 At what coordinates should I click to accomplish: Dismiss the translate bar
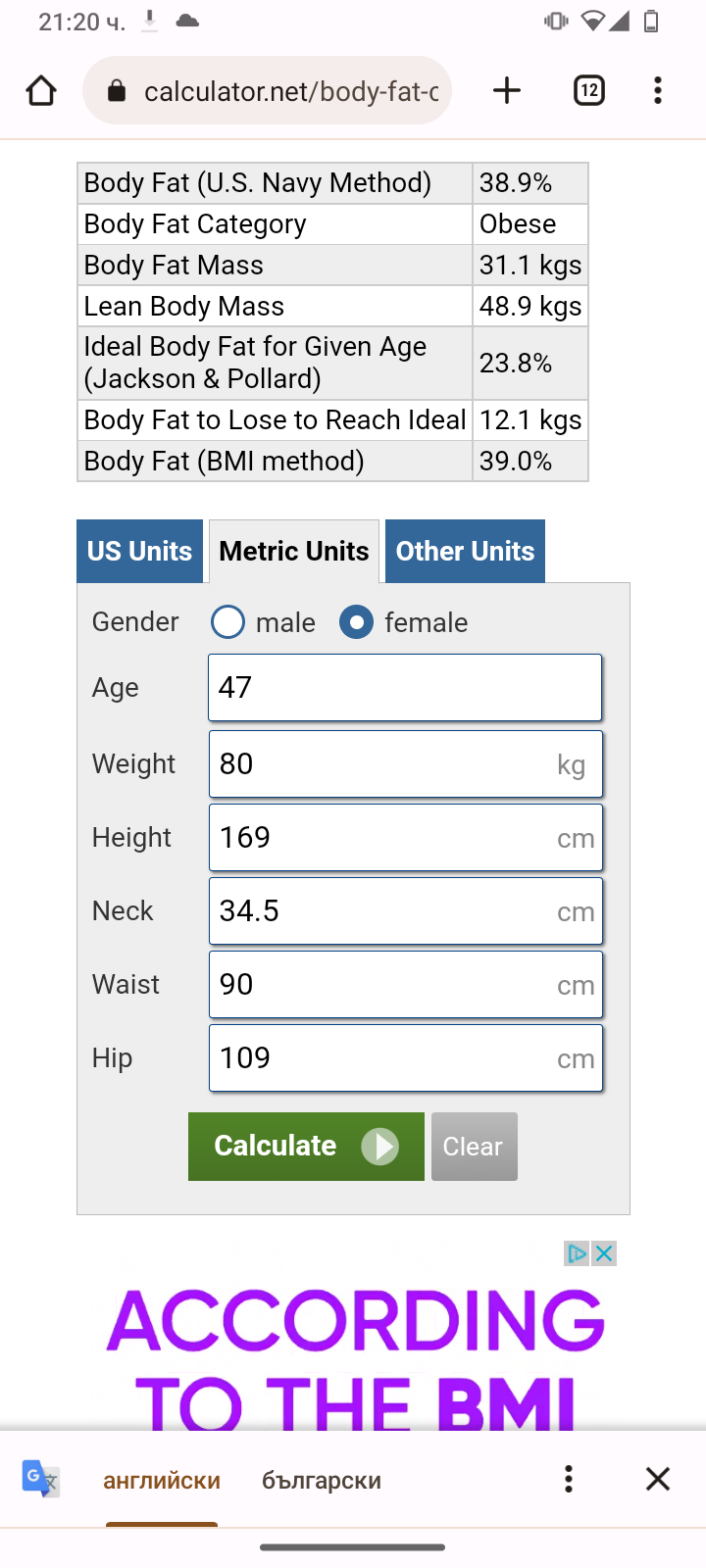click(658, 1479)
